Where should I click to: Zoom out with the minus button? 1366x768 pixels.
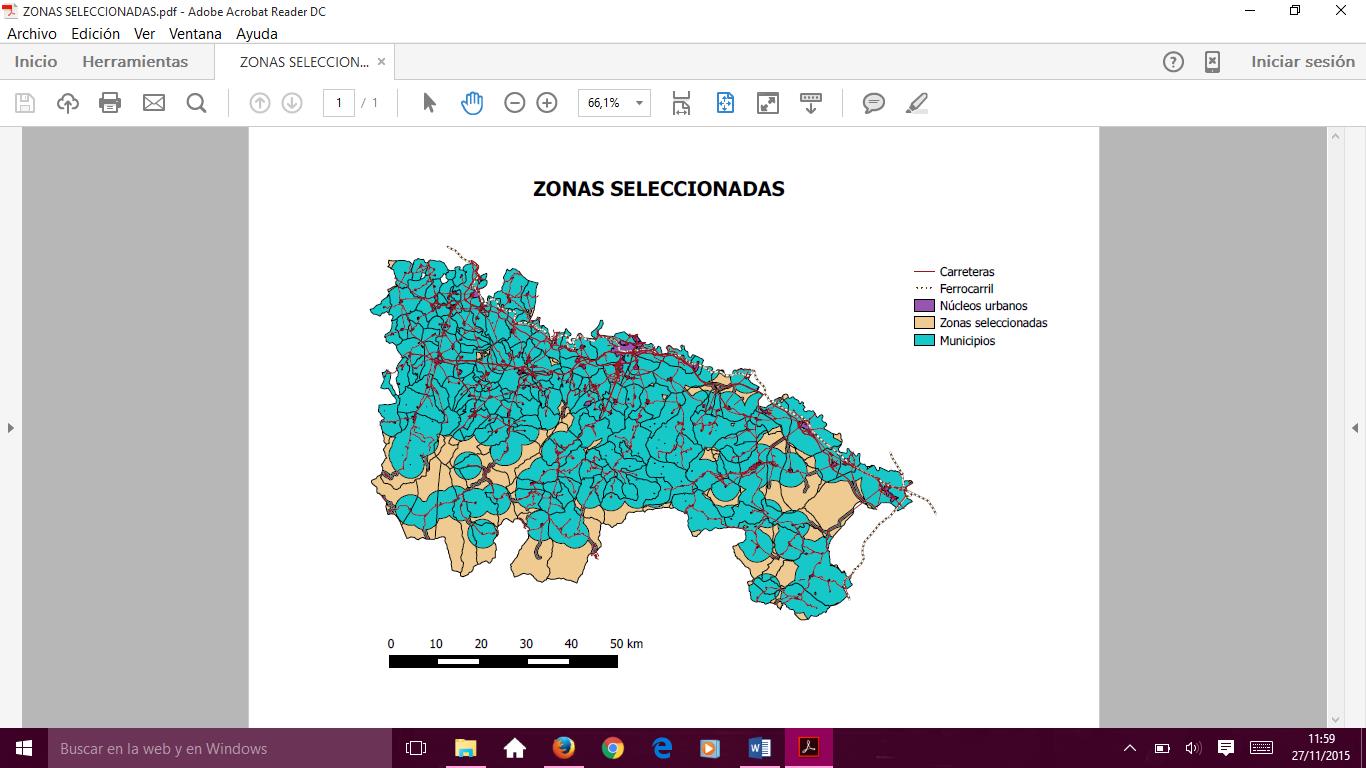(515, 103)
